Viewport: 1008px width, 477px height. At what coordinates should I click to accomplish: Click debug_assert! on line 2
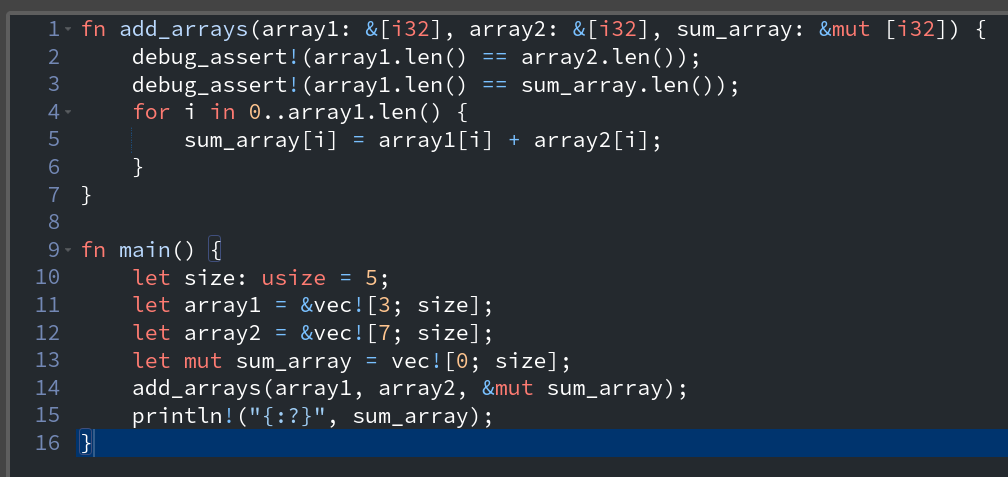click(216, 57)
